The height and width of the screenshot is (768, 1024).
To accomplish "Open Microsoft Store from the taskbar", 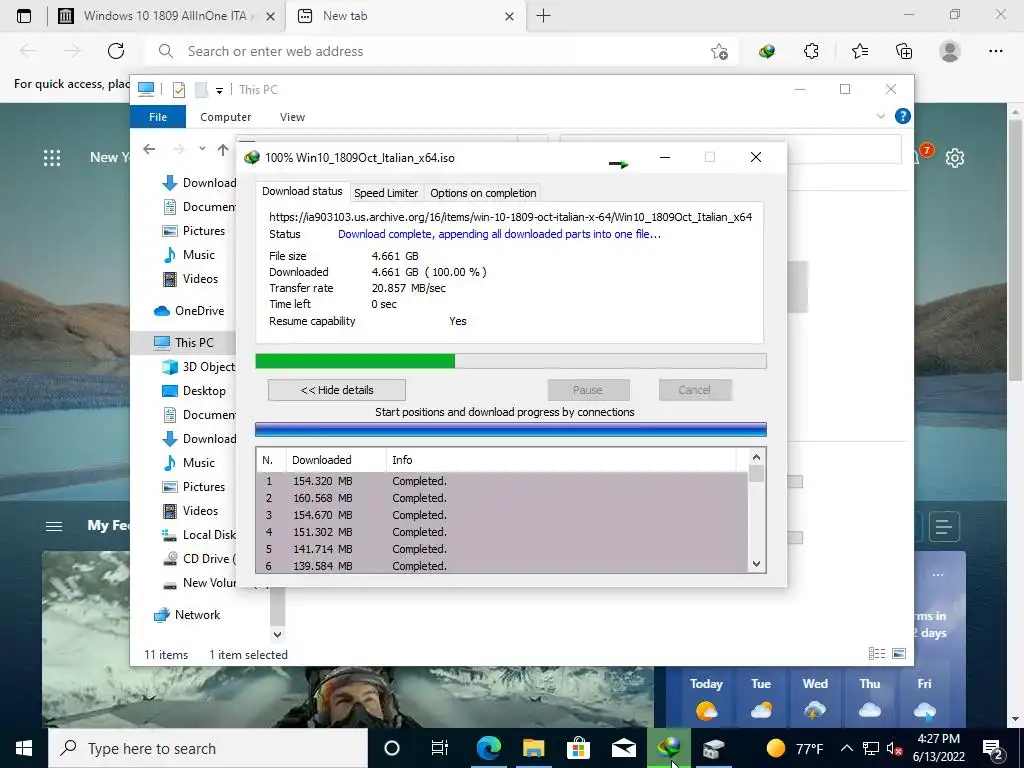I will [x=578, y=748].
